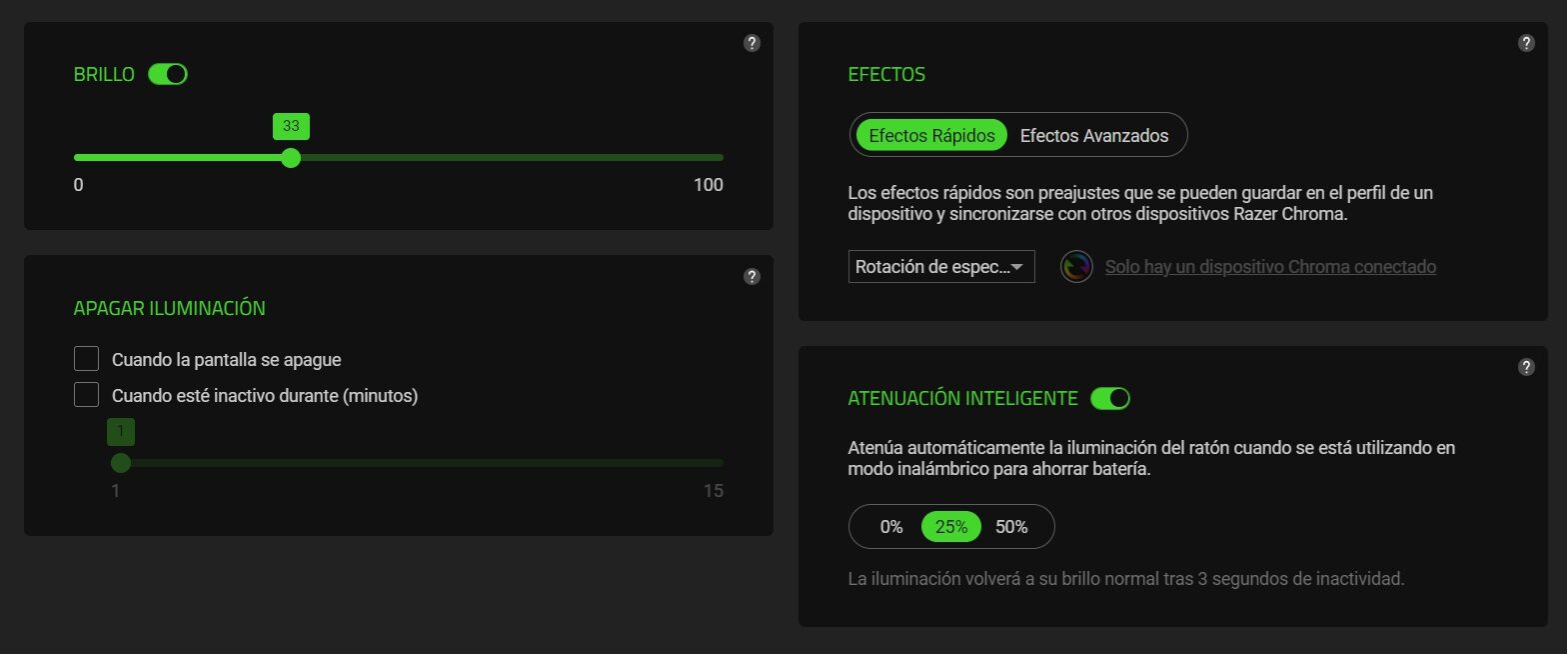
Task: Click the brightness slider handle at 33
Action: [291, 158]
